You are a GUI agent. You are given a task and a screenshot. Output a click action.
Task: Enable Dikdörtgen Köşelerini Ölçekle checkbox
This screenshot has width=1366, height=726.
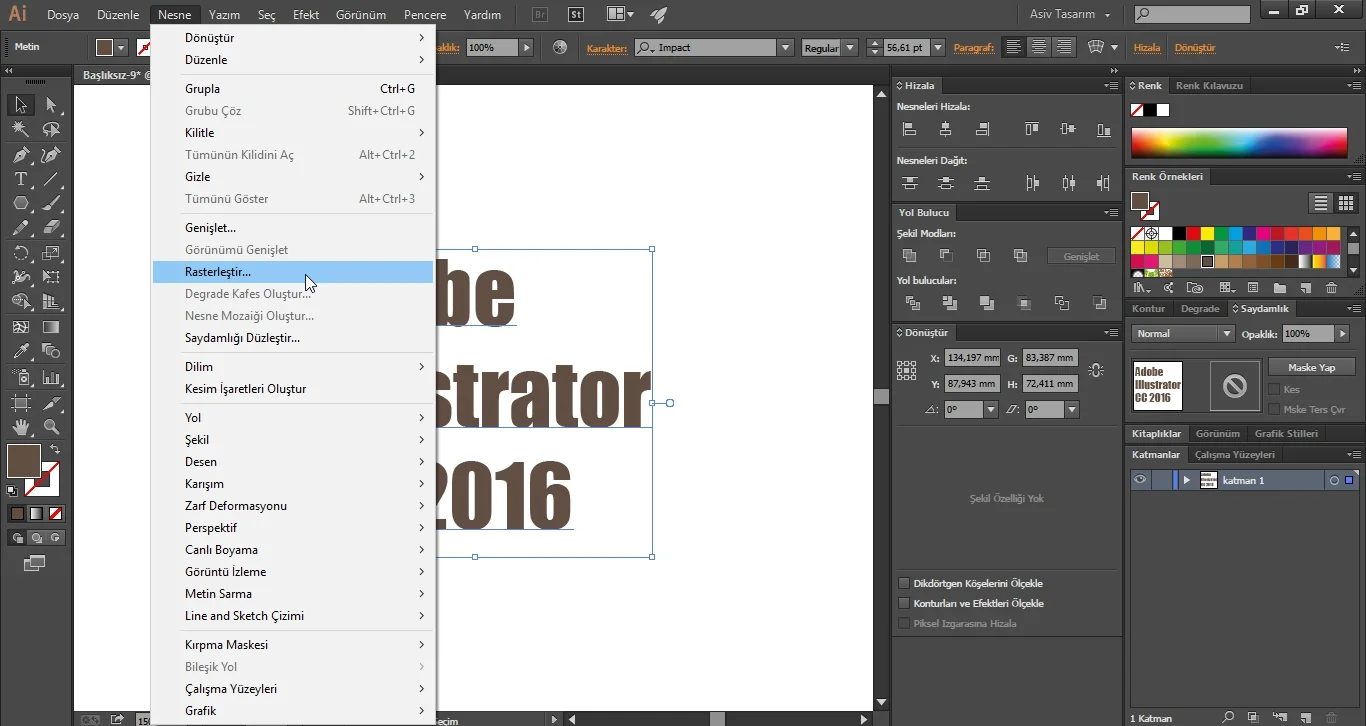(x=904, y=583)
